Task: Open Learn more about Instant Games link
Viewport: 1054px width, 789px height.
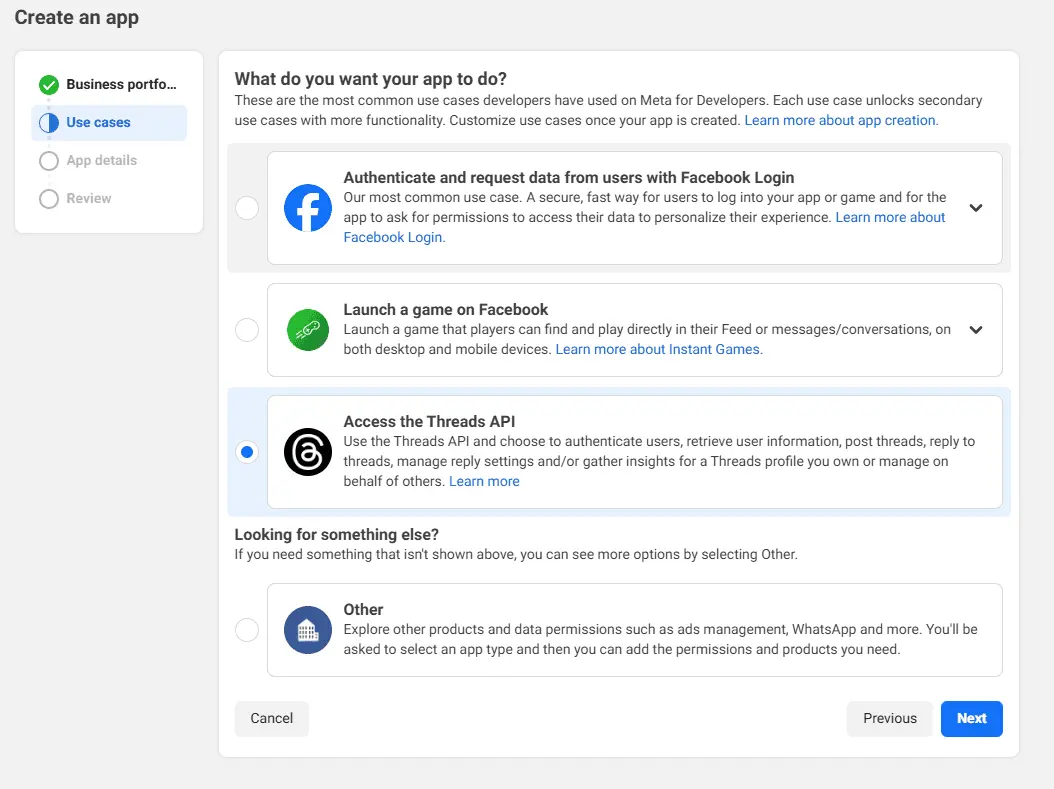Action: click(659, 349)
